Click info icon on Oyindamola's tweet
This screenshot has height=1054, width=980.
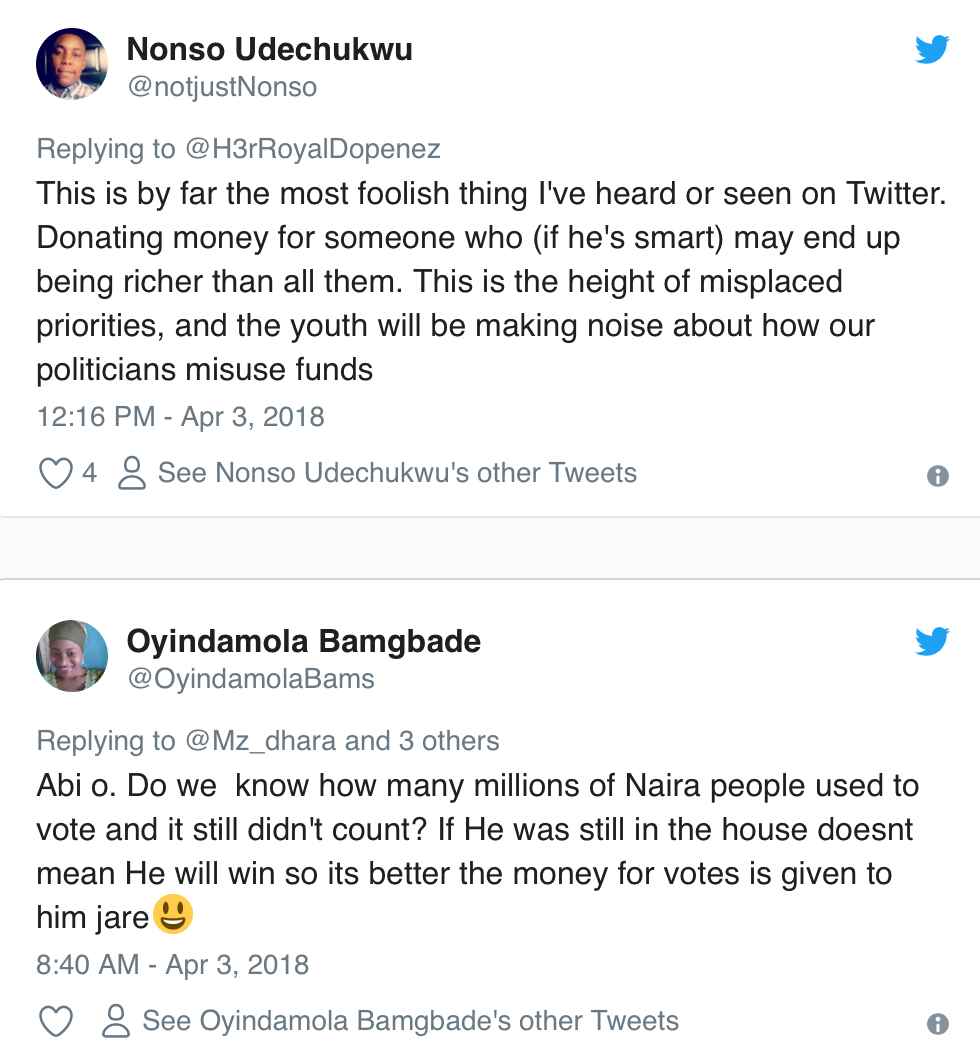coord(937,1025)
